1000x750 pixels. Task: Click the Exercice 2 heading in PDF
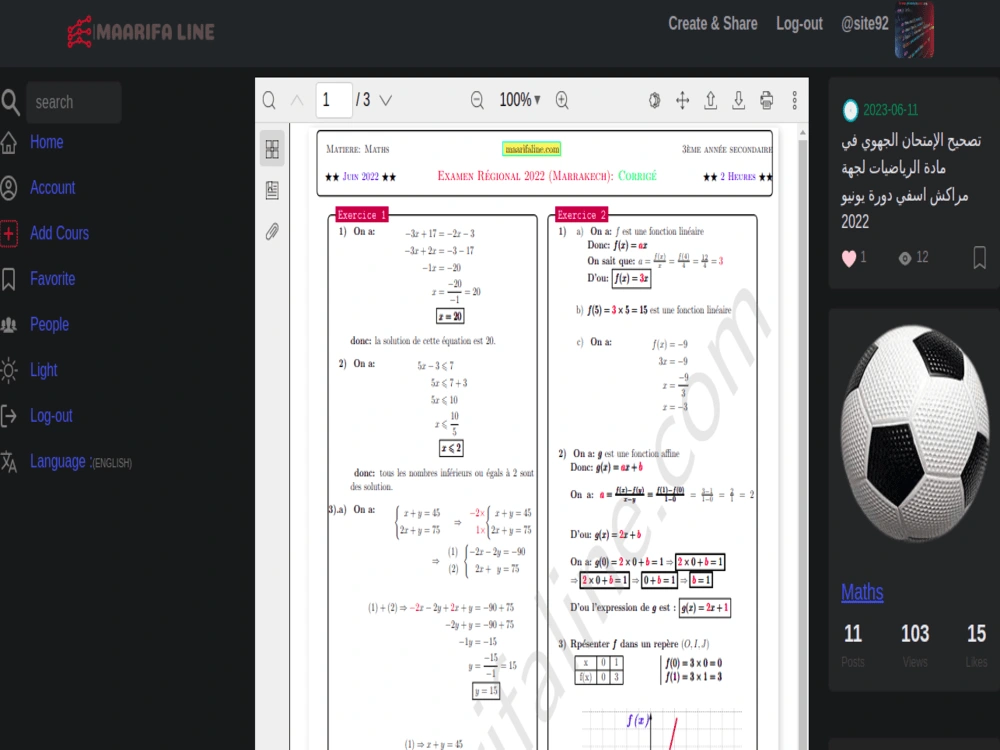(x=582, y=215)
